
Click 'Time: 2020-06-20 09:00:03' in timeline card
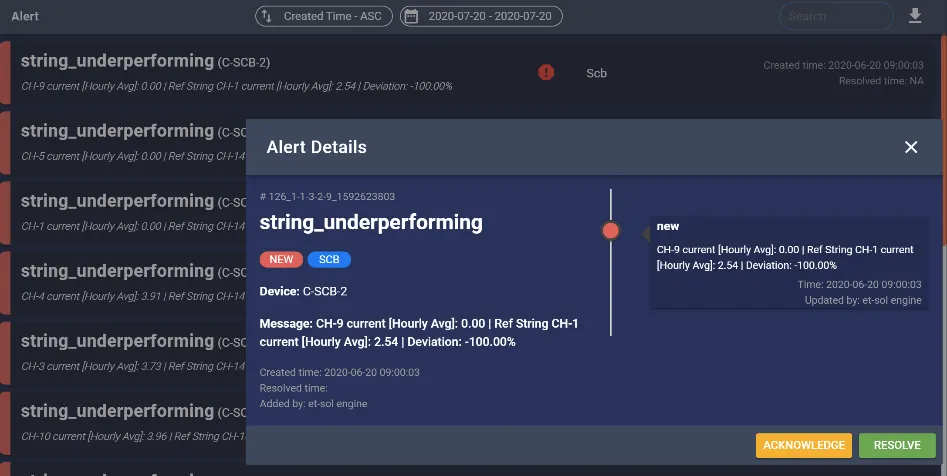click(x=859, y=285)
